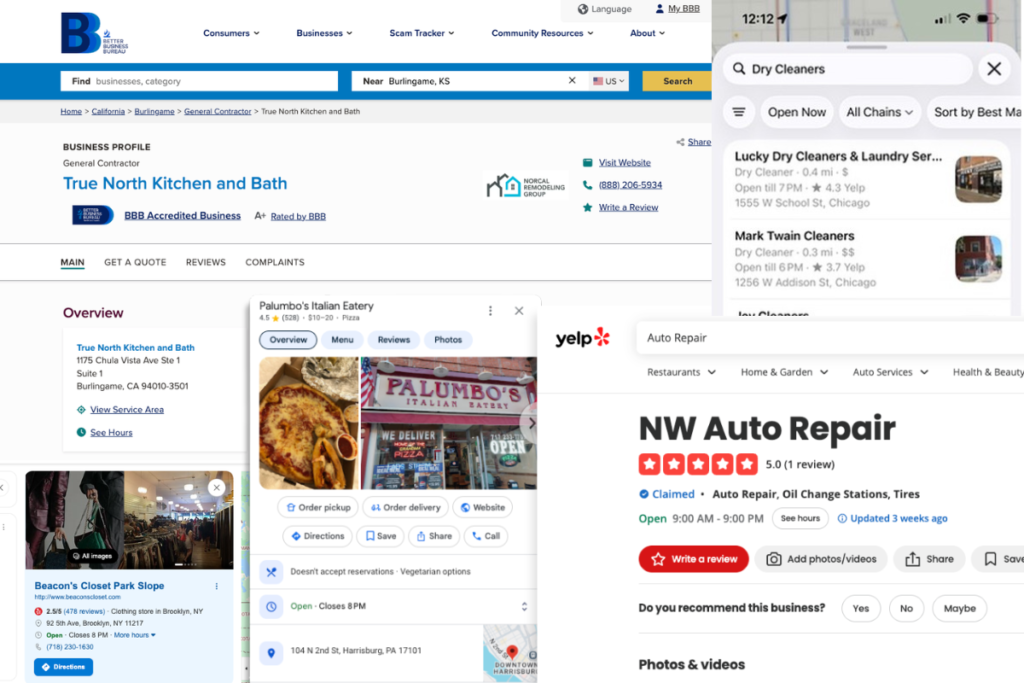
Task: Switch to GET A QUOTE tab
Action: pyautogui.click(x=135, y=262)
